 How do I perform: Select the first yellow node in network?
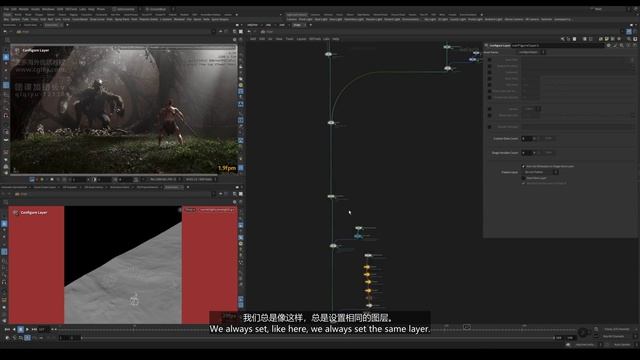pyautogui.click(x=367, y=267)
